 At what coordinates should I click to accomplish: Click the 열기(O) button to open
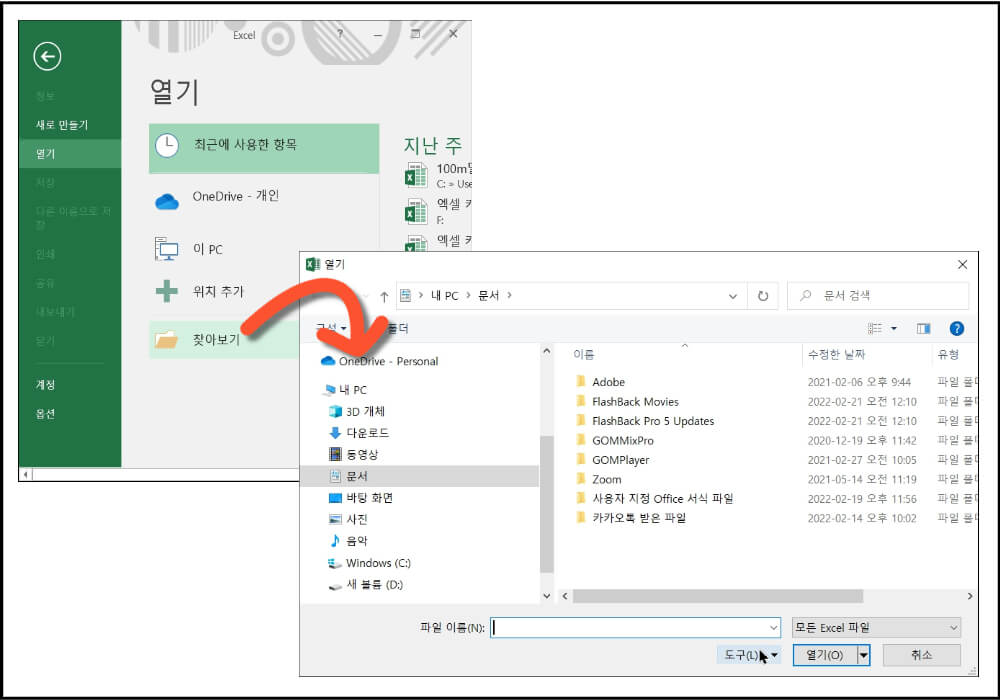point(824,655)
